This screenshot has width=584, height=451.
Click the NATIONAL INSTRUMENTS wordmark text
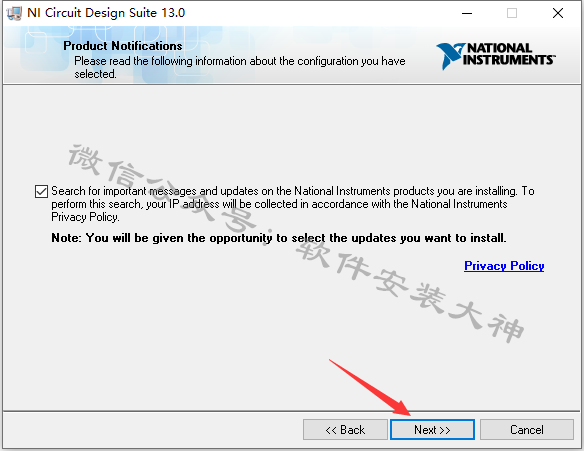tap(508, 54)
